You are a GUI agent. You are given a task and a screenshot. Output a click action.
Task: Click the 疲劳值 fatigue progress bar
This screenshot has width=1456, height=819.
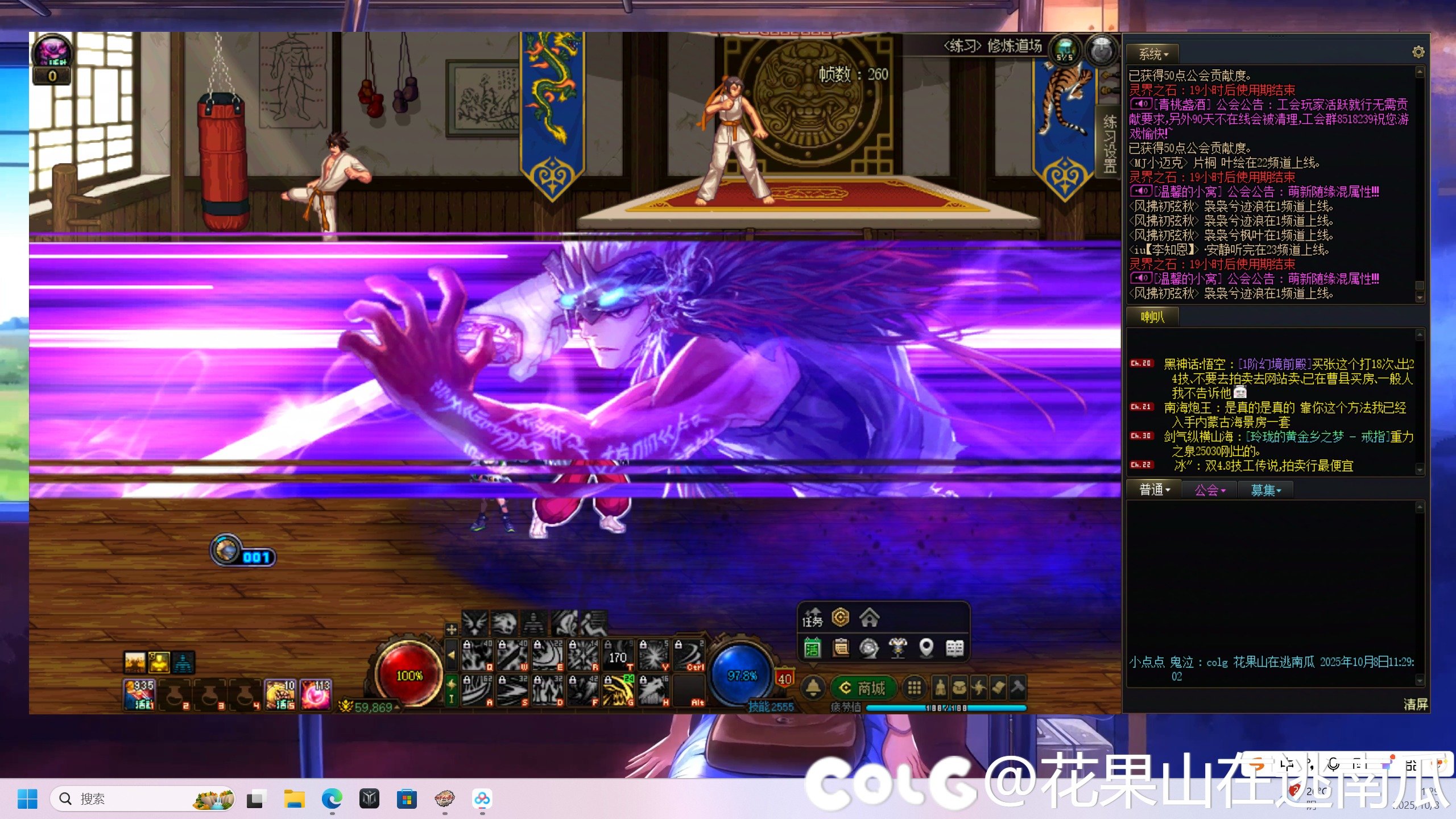click(945, 708)
